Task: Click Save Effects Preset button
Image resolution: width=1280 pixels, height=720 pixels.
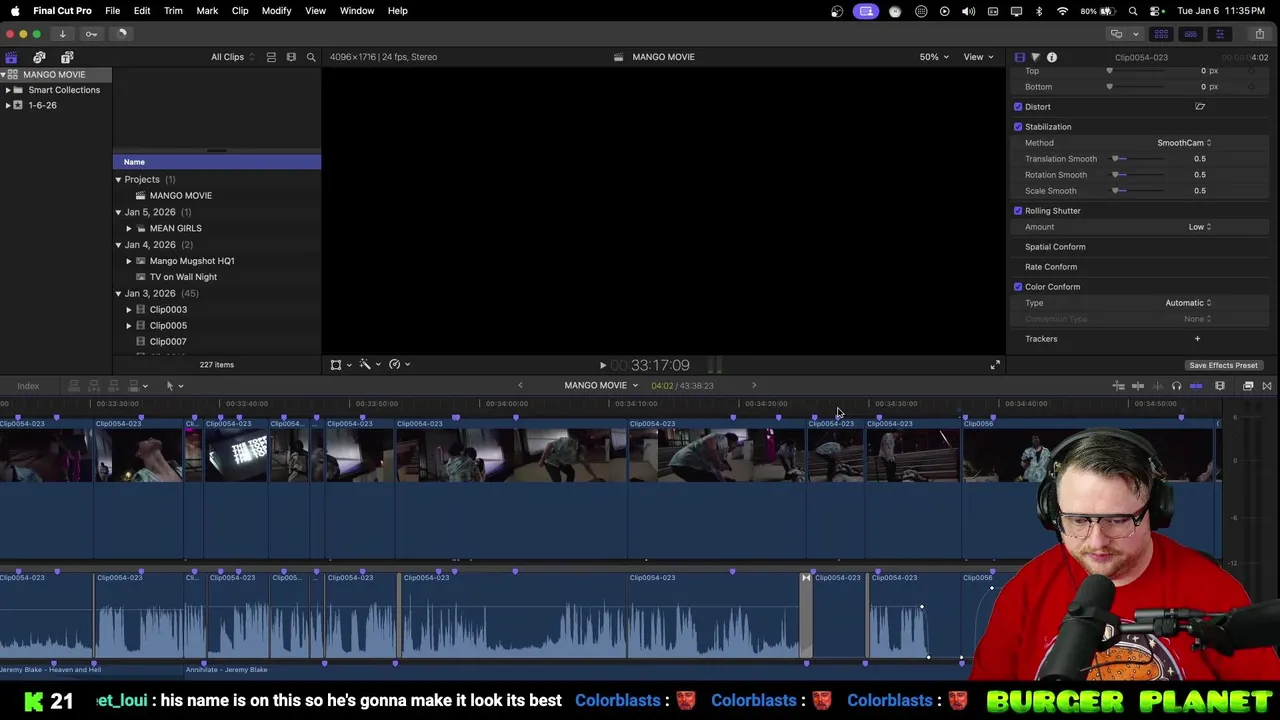Action: (x=1223, y=366)
